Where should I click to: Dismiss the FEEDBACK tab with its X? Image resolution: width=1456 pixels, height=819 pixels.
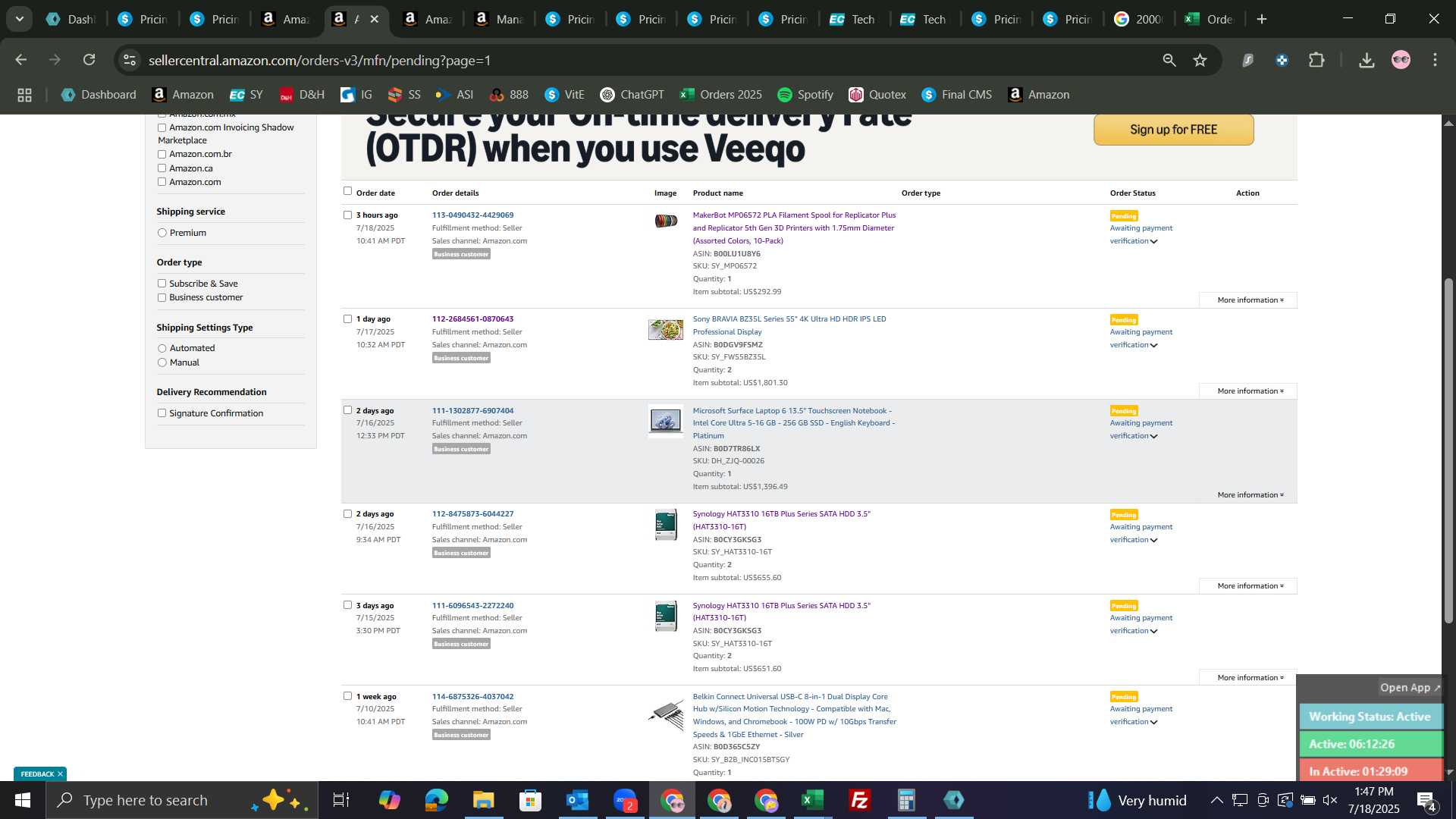click(x=60, y=774)
